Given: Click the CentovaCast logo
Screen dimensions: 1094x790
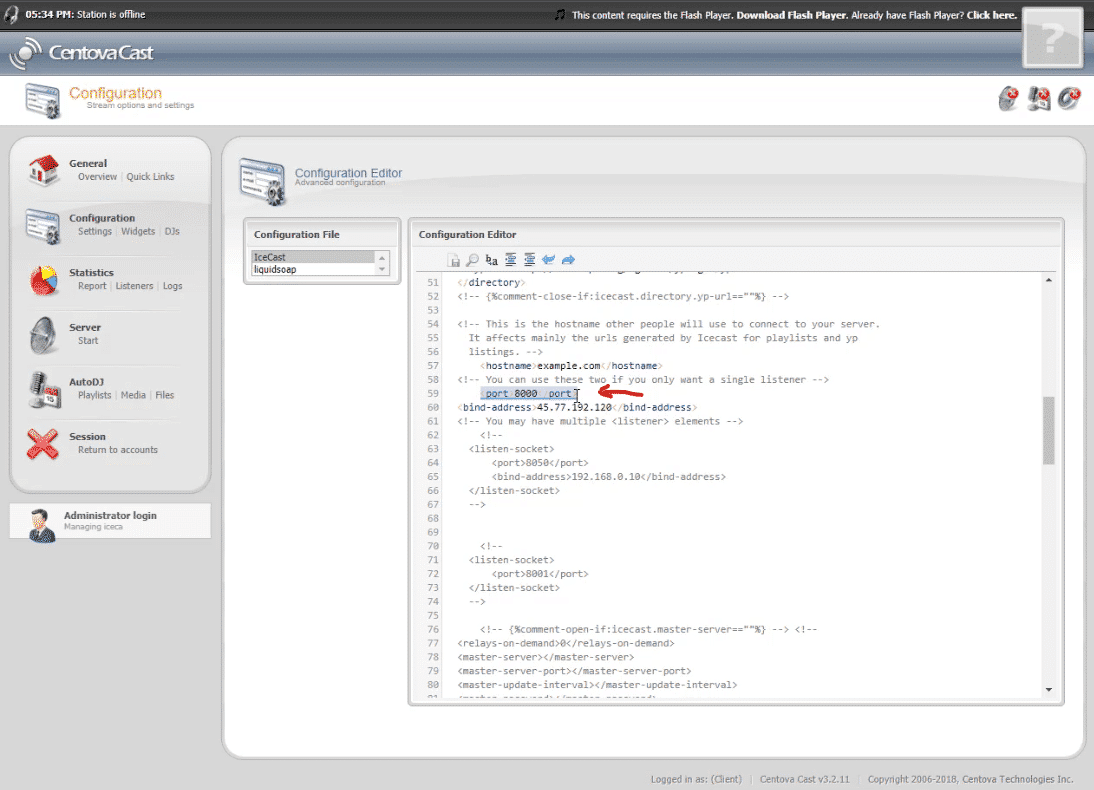Looking at the screenshot, I should coord(82,52).
